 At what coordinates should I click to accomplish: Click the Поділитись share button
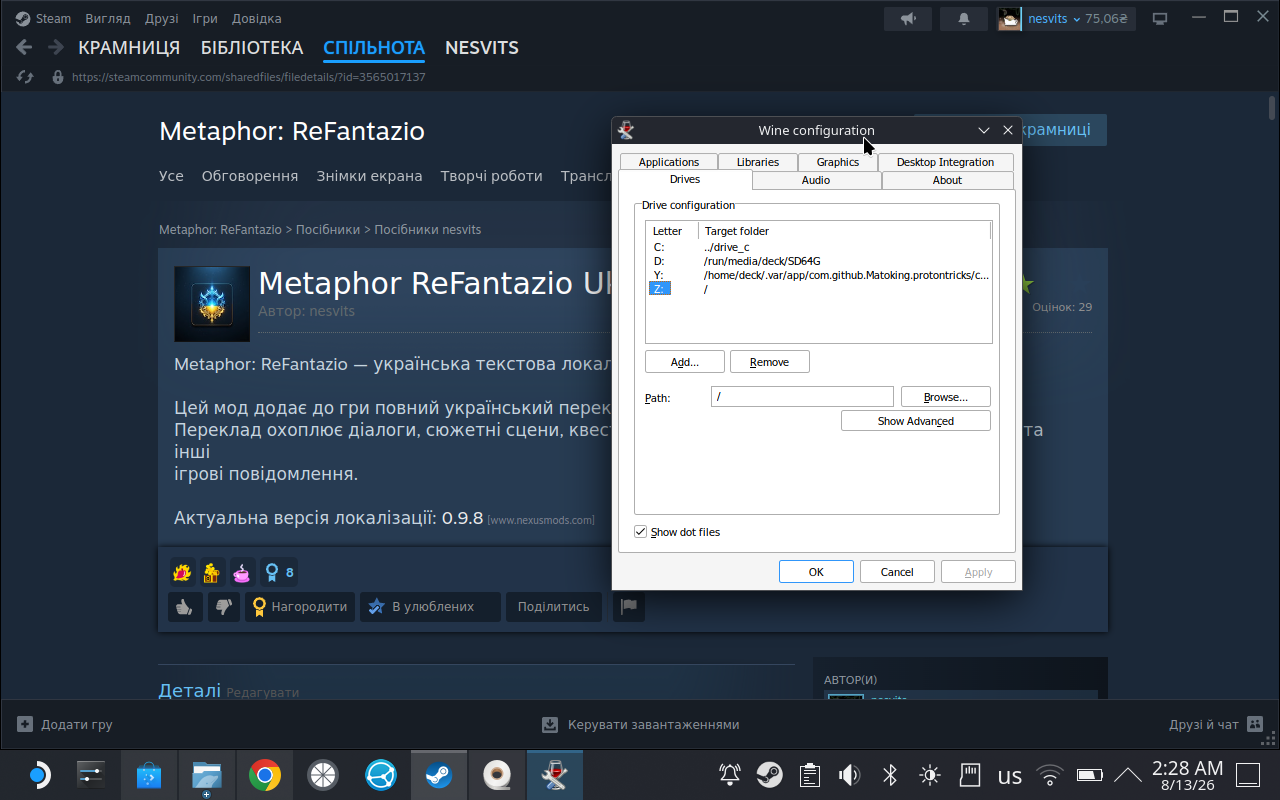point(554,607)
